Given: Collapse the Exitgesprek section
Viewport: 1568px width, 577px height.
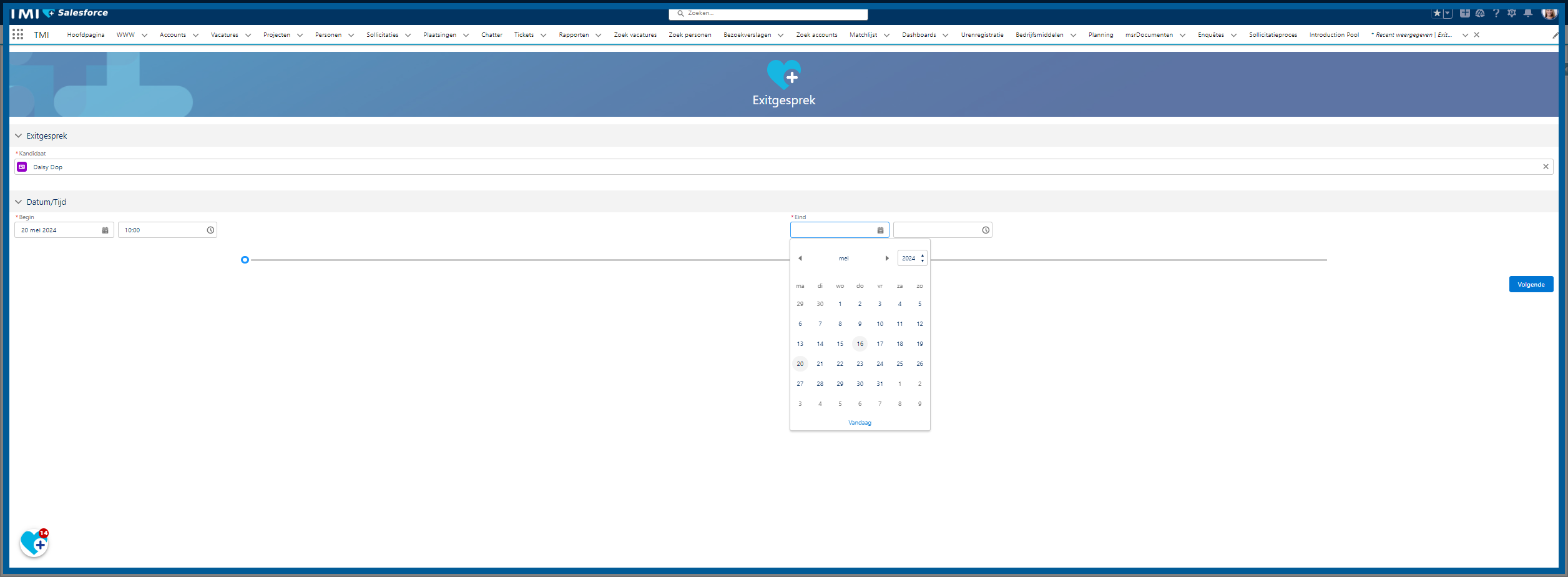Looking at the screenshot, I should (18, 136).
